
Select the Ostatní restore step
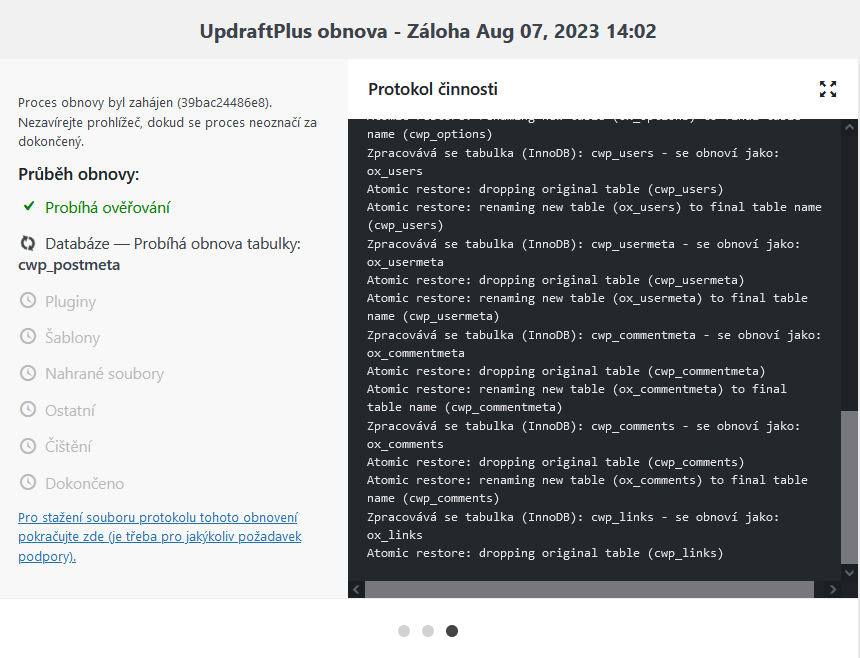tap(70, 410)
